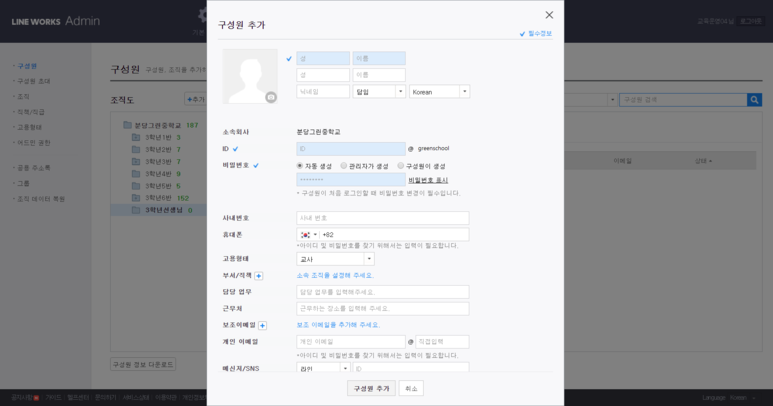The height and width of the screenshot is (406, 773).
Task: Click the folder icon of 3학년2반
Action: (136, 149)
